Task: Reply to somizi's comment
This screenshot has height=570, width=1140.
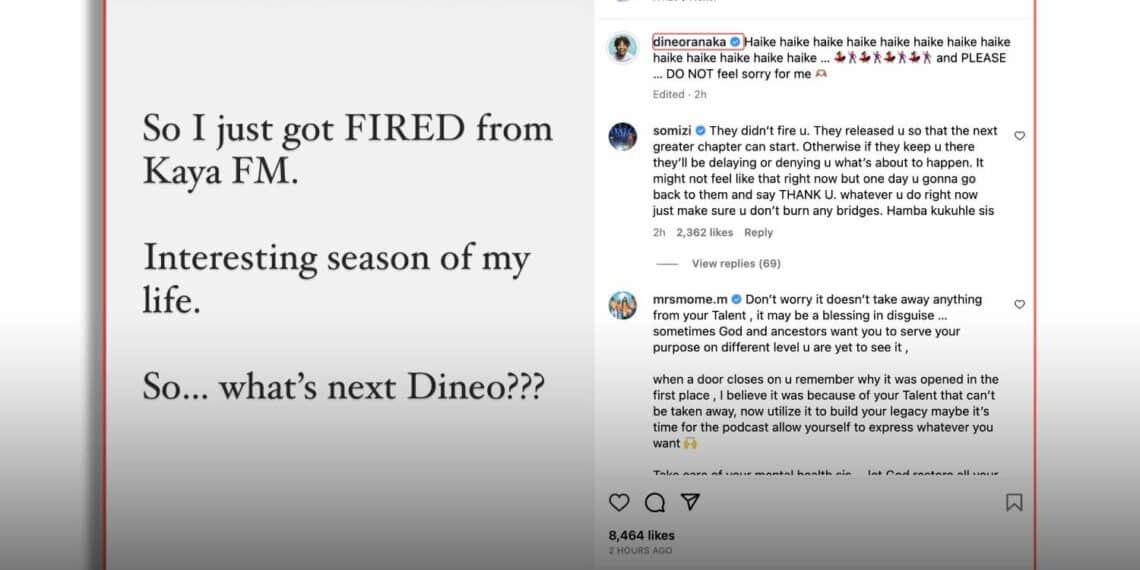Action: click(759, 233)
